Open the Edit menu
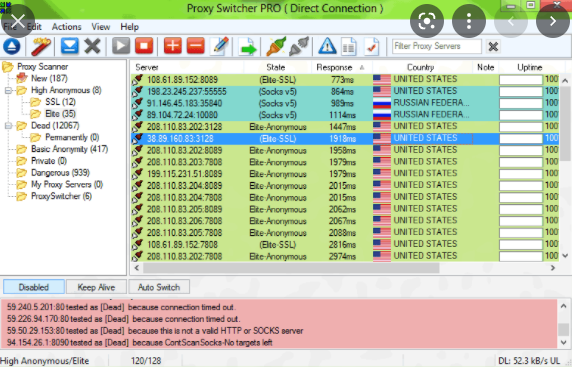 point(34,27)
